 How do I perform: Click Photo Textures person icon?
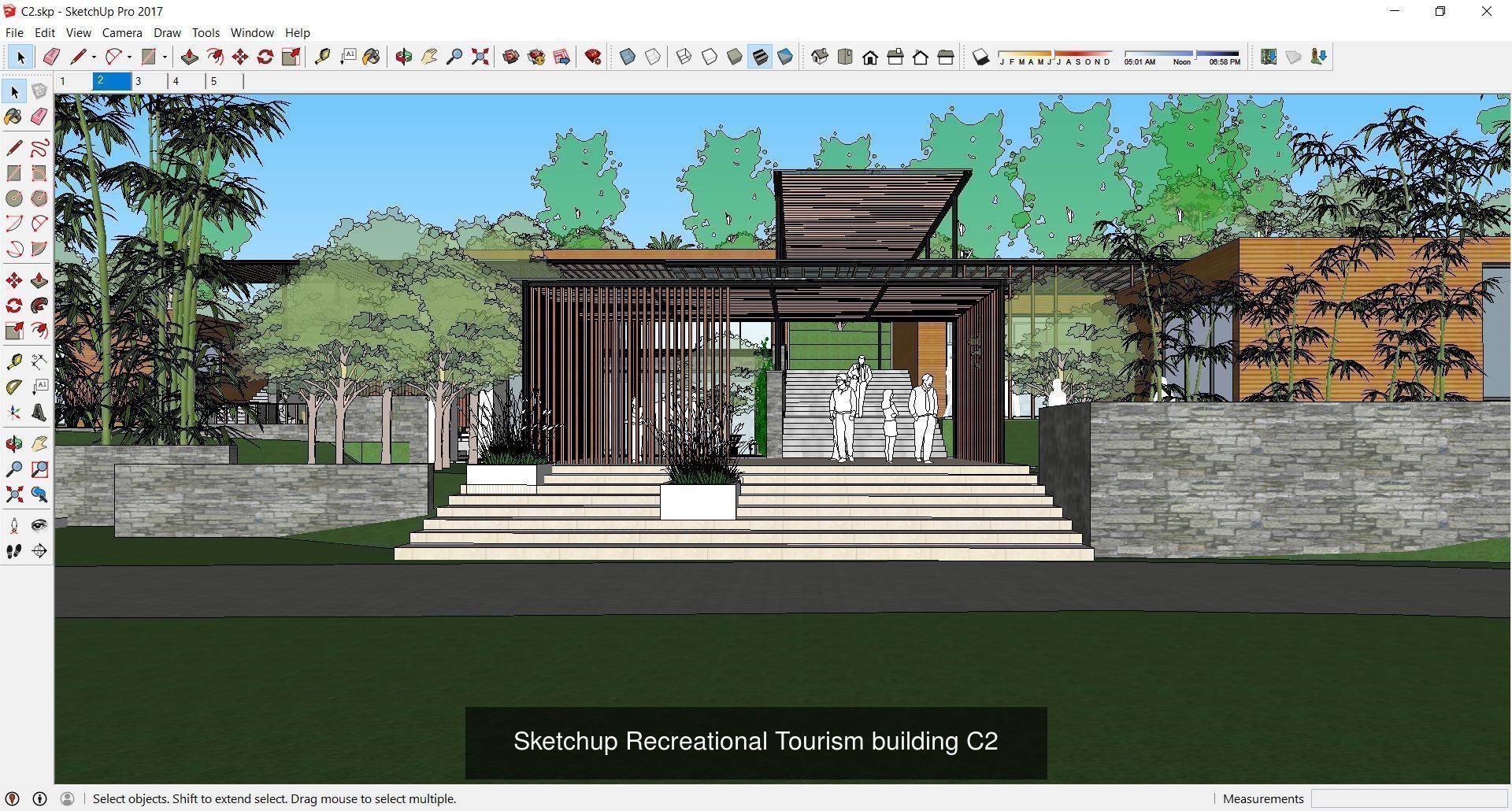[x=1319, y=57]
